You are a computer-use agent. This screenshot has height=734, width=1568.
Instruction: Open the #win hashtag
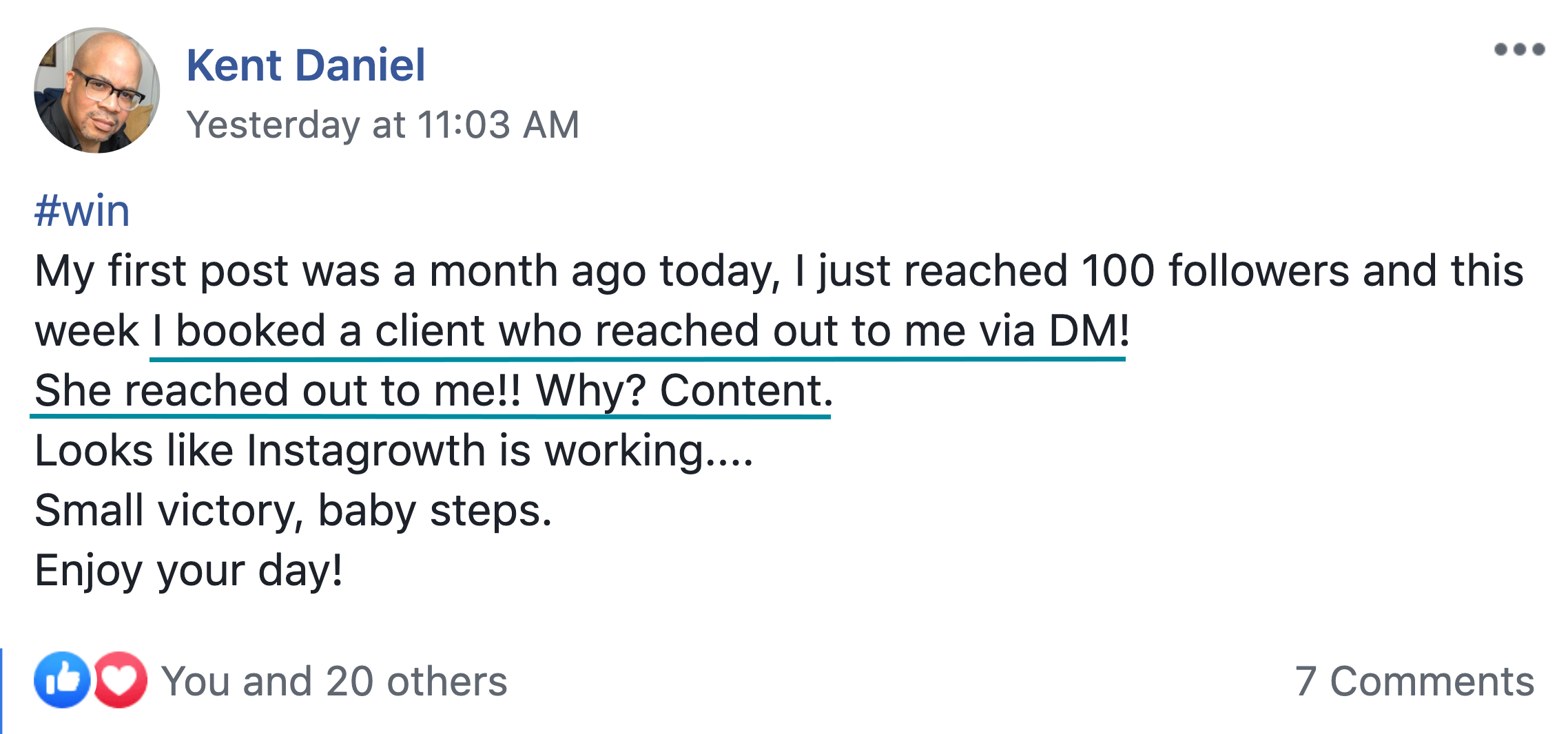(x=82, y=211)
